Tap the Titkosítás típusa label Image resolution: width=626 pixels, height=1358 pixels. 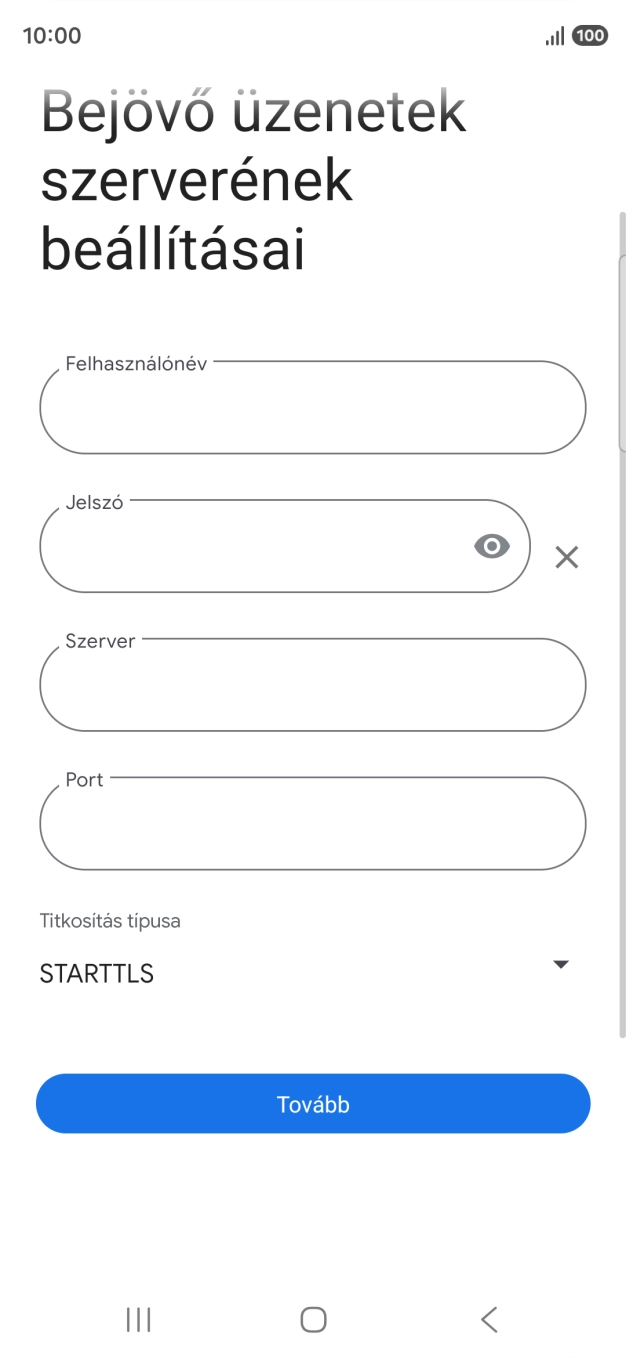(108, 920)
